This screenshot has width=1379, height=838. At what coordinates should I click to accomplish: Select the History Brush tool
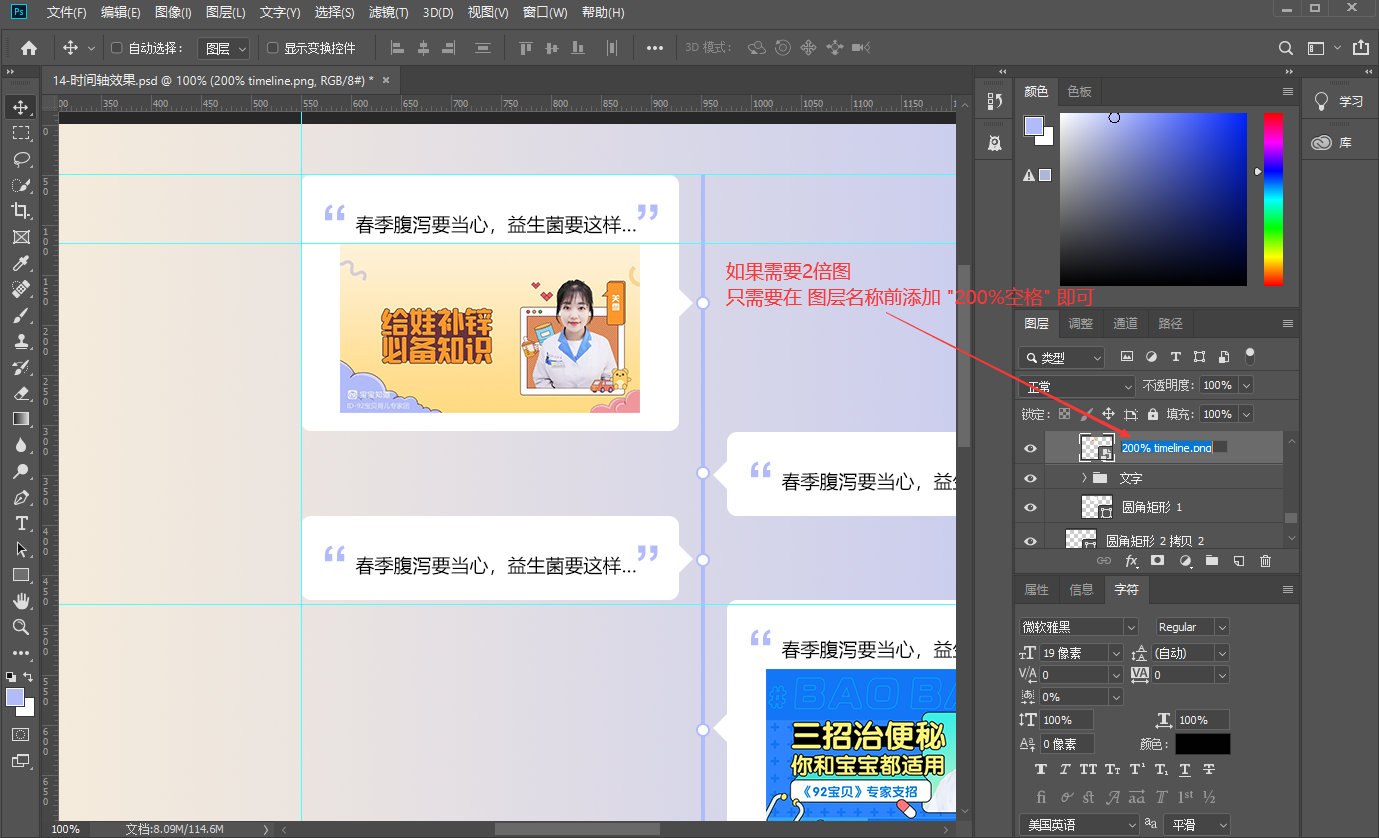(20, 367)
